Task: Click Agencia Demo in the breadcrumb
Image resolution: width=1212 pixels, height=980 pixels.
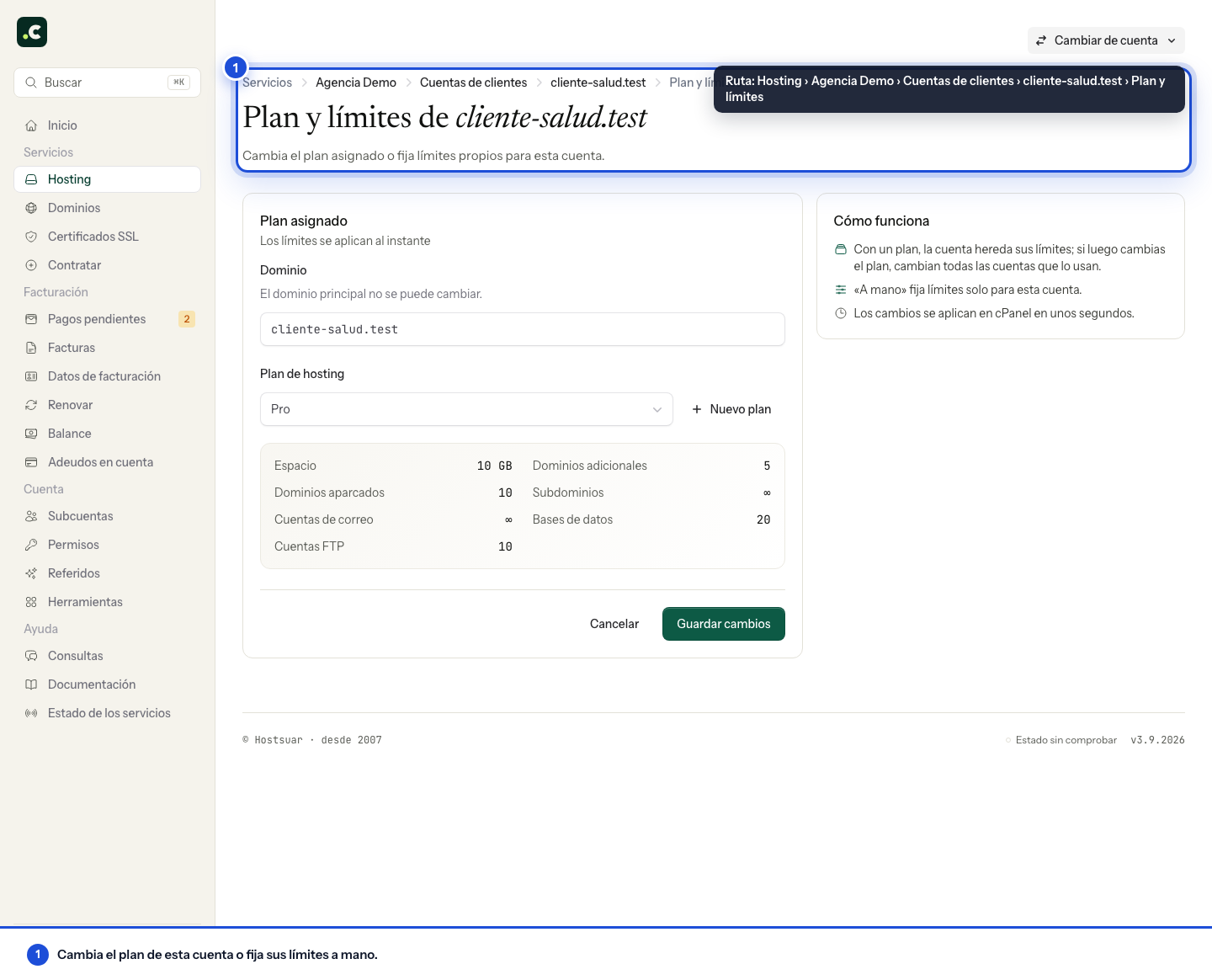Action: 356,83
